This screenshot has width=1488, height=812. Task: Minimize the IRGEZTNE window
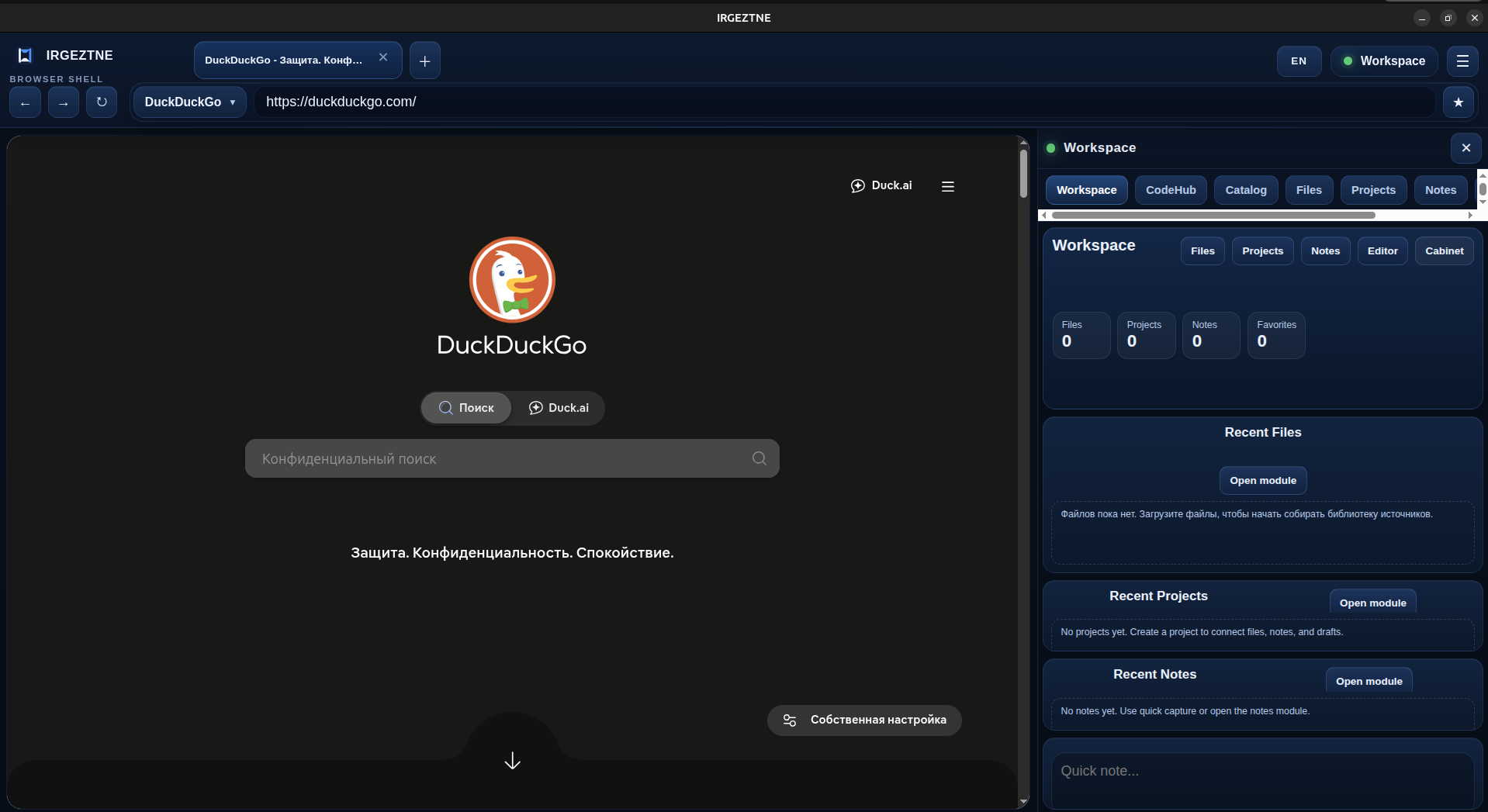[1421, 18]
